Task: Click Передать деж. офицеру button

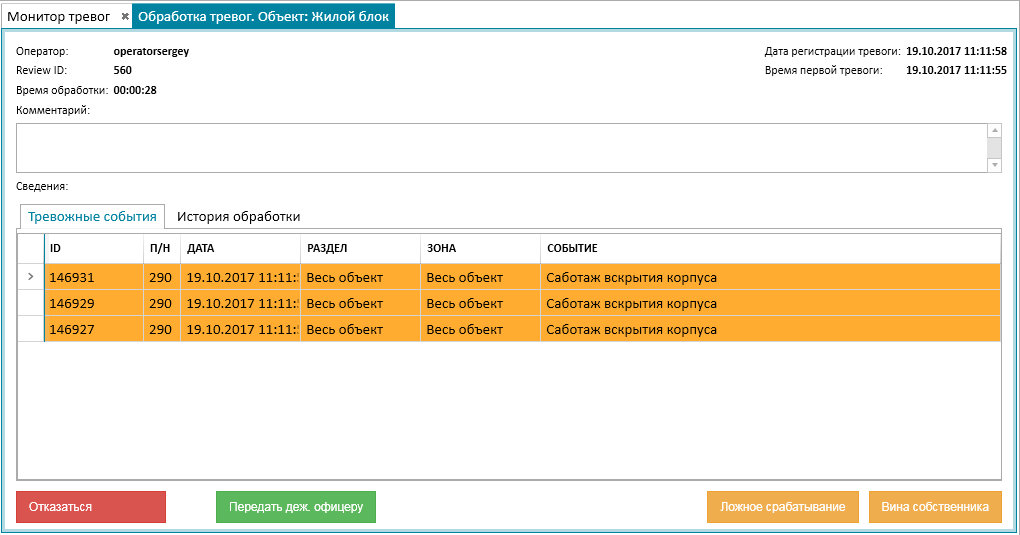Action: (296, 507)
